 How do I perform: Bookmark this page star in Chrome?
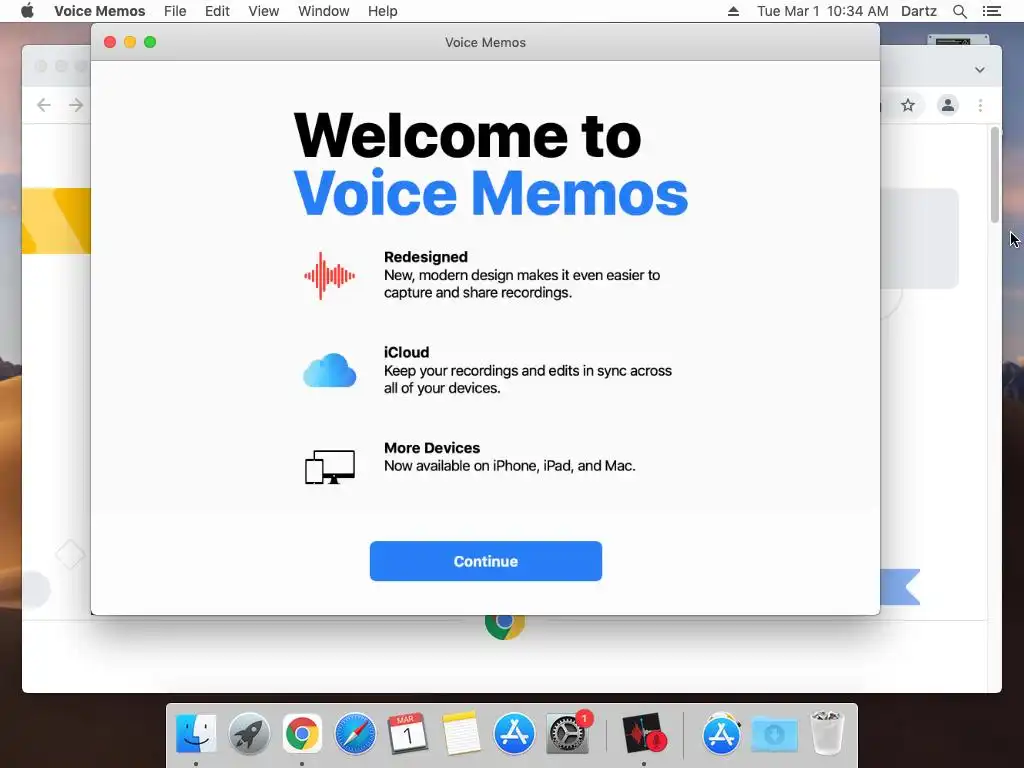pyautogui.click(x=908, y=105)
